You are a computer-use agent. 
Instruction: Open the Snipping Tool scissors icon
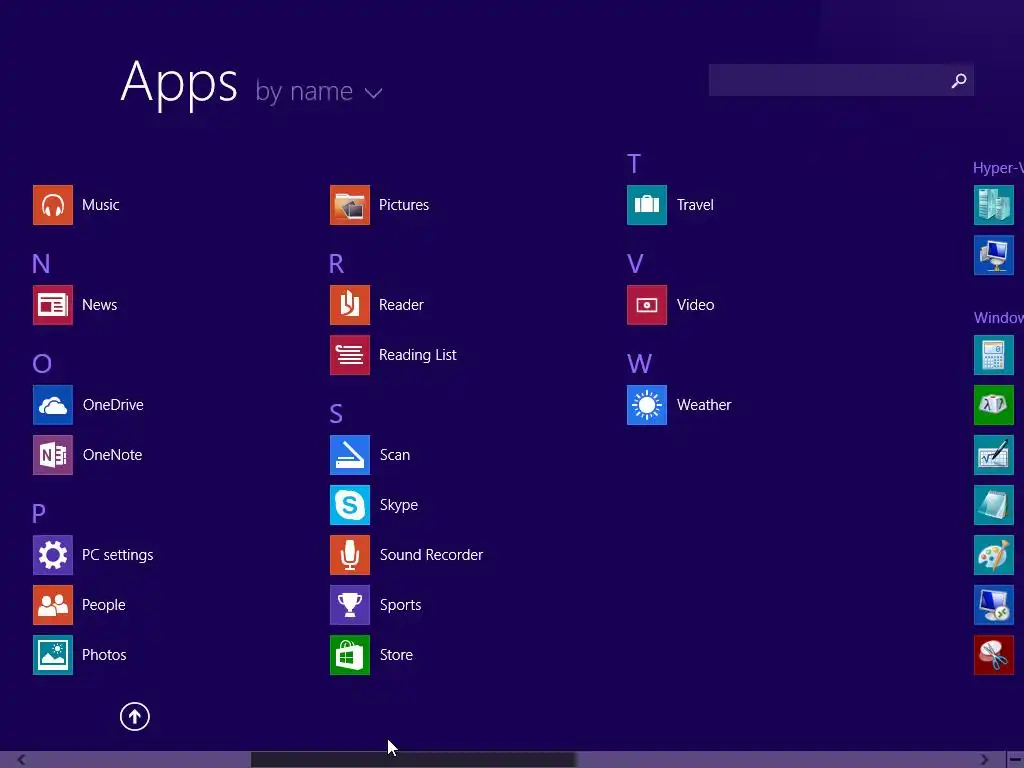point(994,655)
